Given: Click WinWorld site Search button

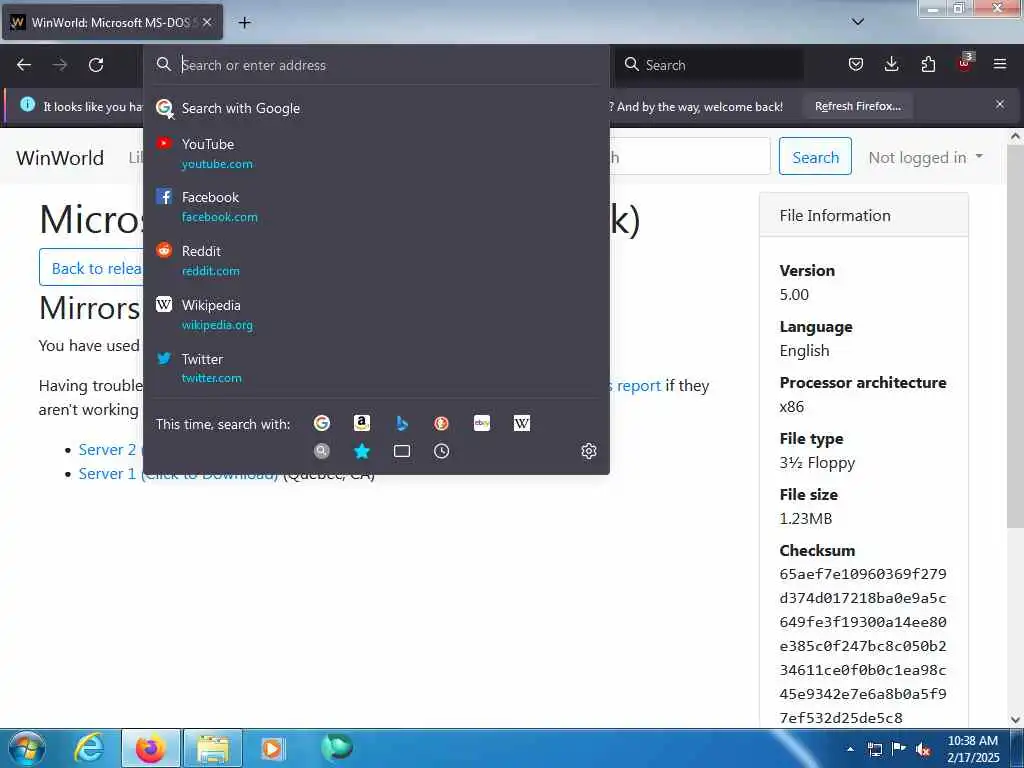Looking at the screenshot, I should click(x=815, y=157).
